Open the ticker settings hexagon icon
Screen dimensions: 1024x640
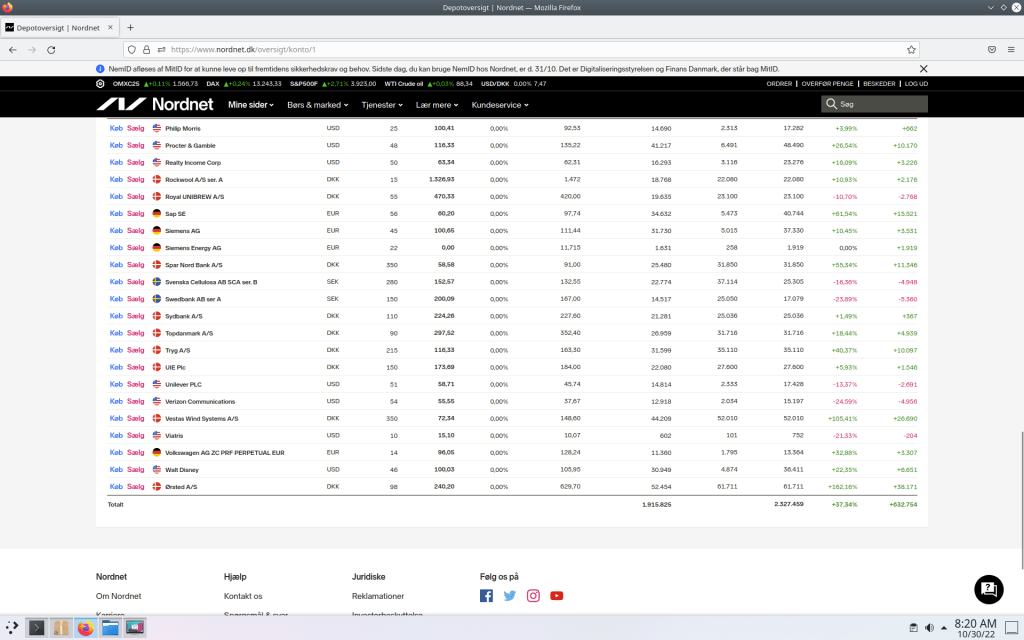(x=100, y=84)
